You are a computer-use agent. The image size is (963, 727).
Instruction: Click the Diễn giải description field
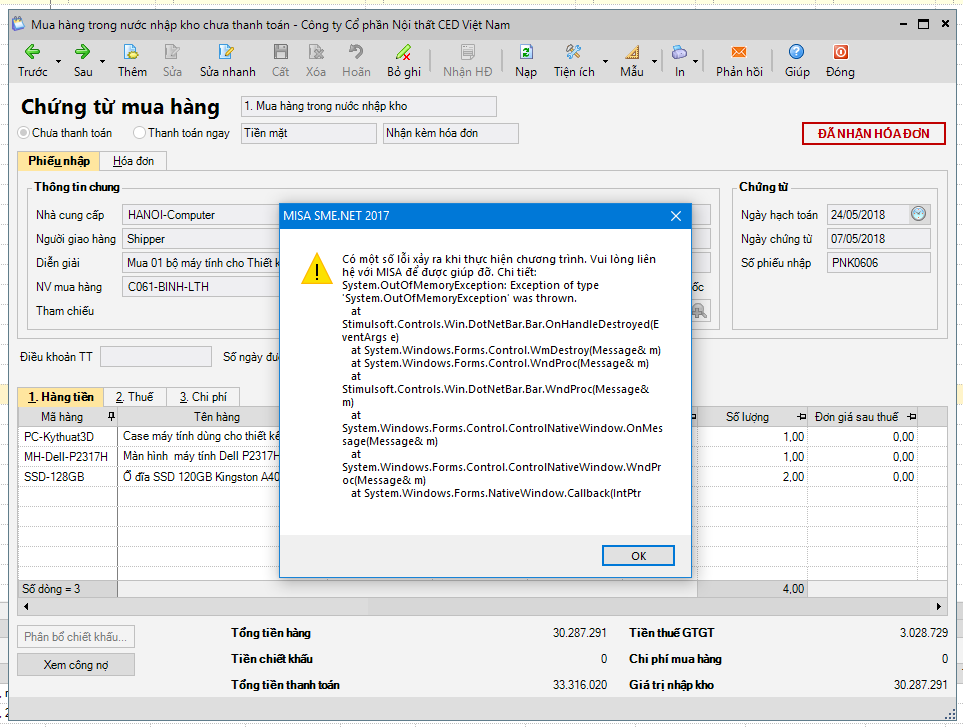(201, 263)
